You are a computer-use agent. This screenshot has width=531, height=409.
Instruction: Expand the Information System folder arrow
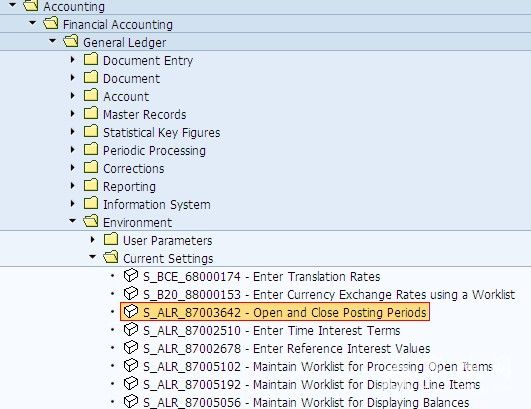[72, 203]
